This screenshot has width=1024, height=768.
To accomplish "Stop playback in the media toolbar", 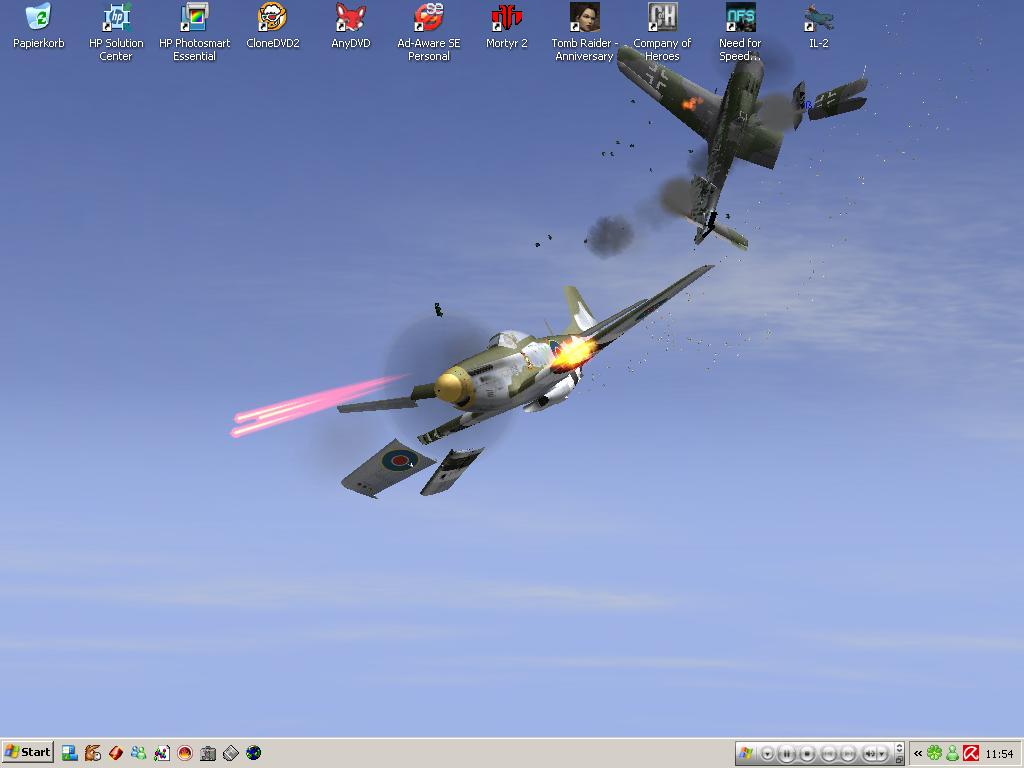I will pos(807,754).
